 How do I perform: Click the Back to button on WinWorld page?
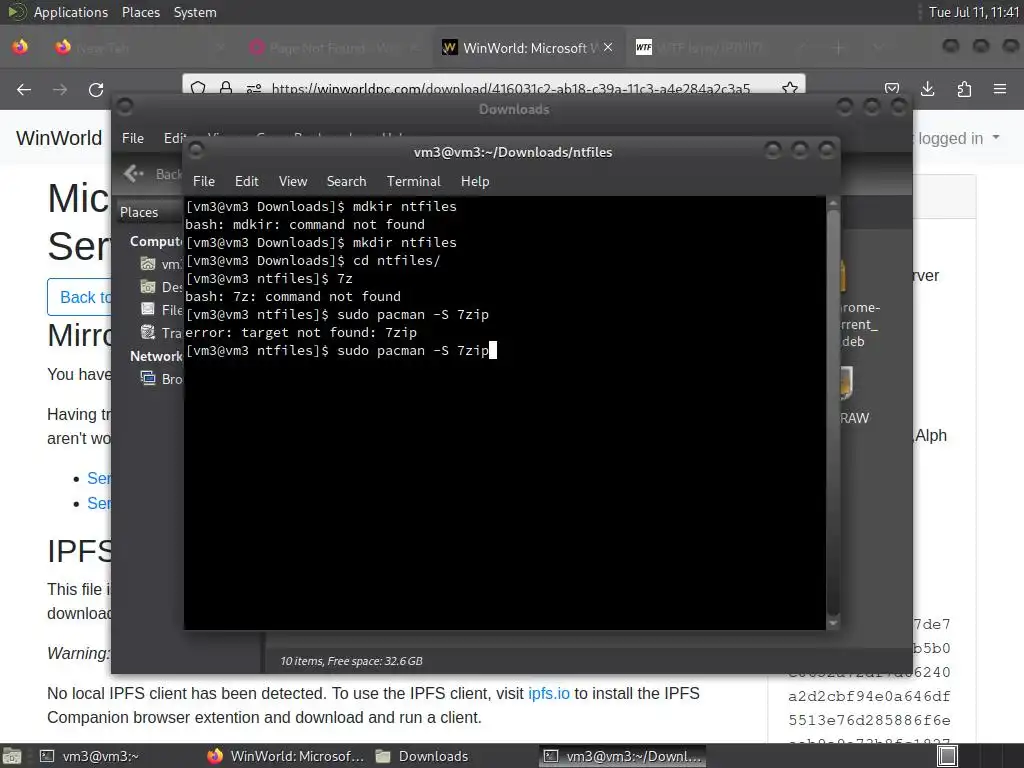click(x=79, y=297)
